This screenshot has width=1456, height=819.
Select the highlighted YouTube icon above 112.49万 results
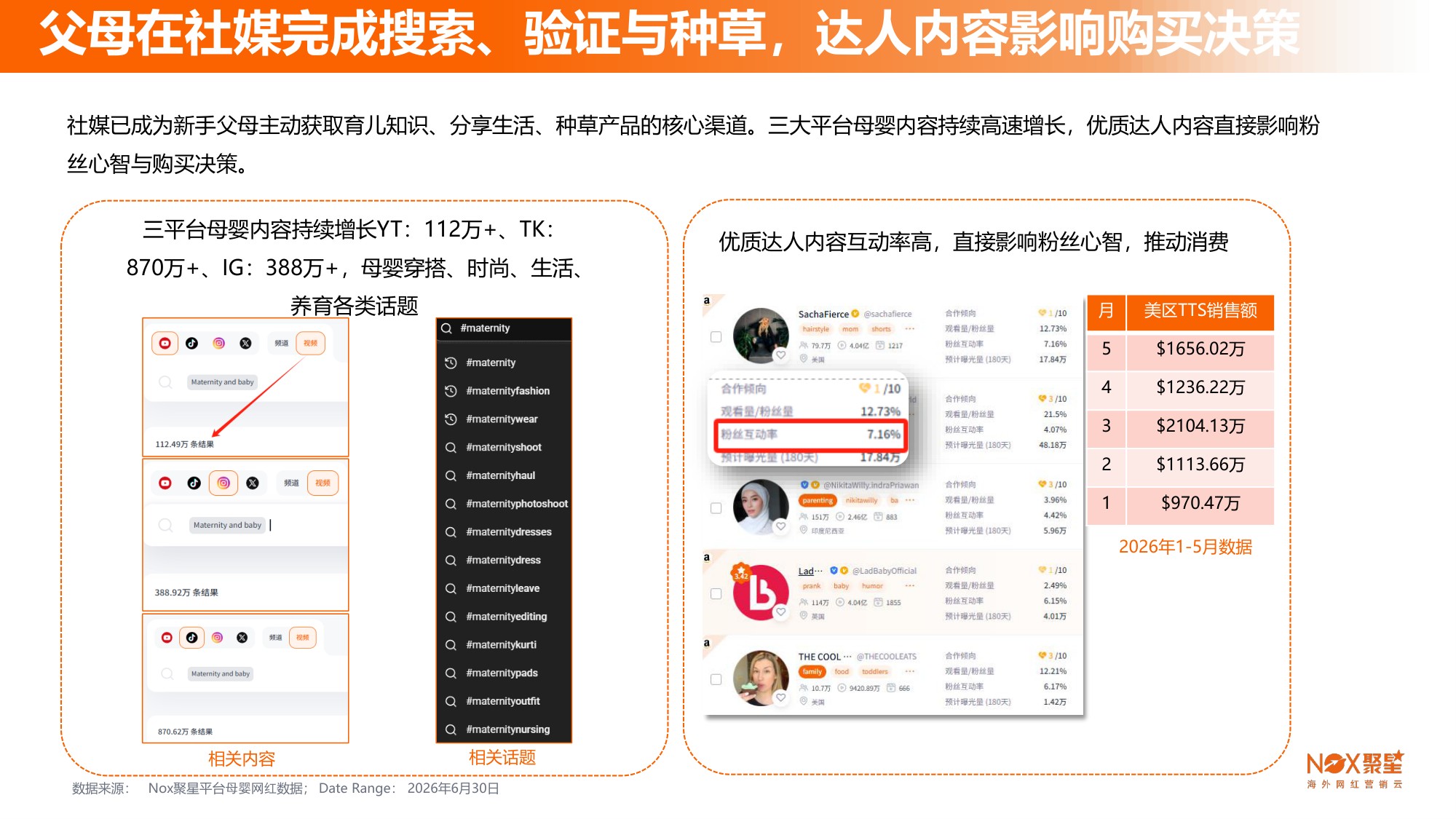click(x=165, y=343)
